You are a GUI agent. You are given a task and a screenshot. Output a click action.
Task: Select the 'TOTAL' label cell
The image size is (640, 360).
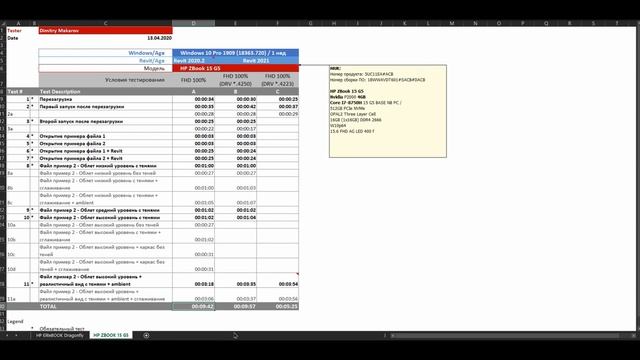pos(105,306)
